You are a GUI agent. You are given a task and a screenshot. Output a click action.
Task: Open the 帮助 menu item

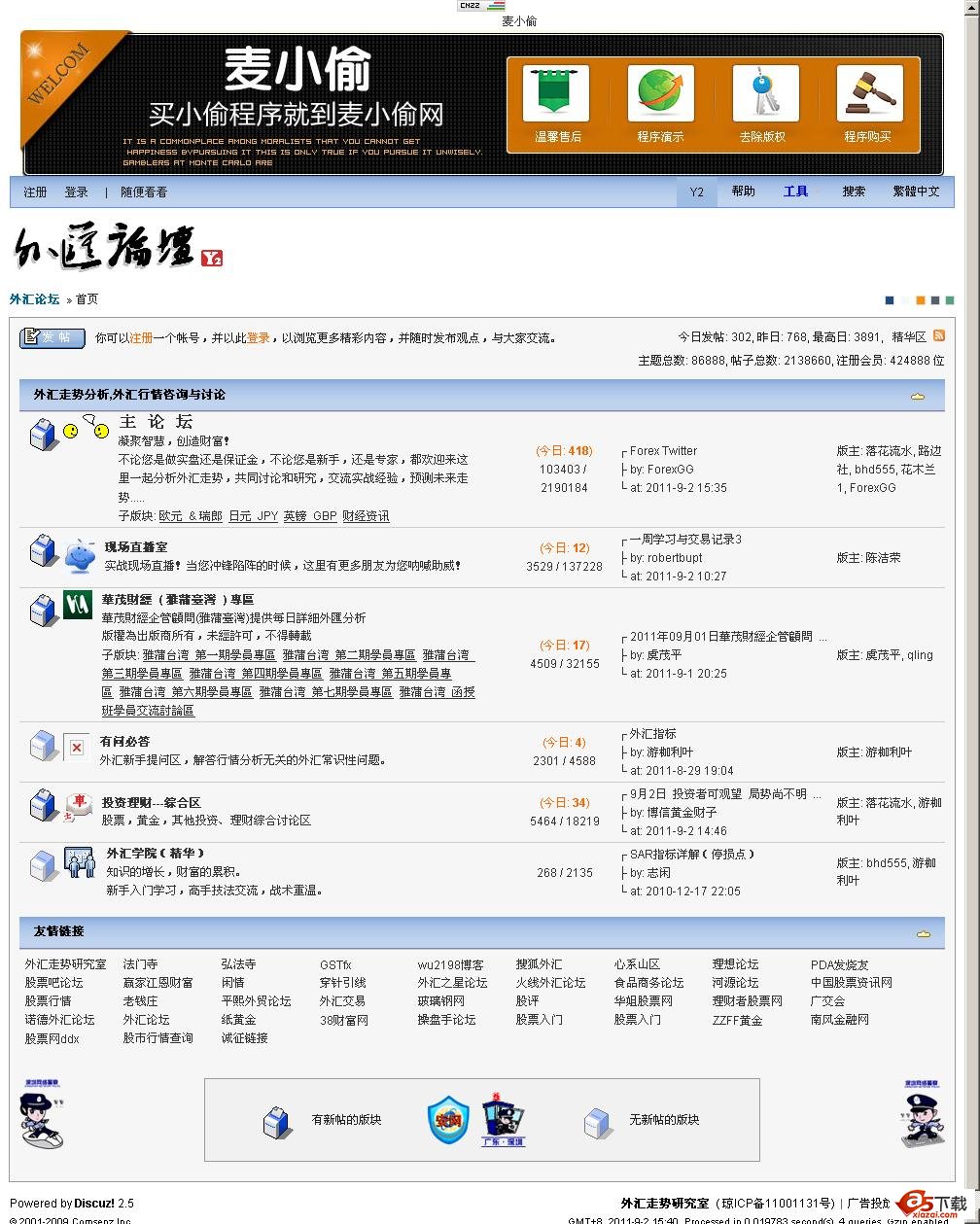click(743, 192)
